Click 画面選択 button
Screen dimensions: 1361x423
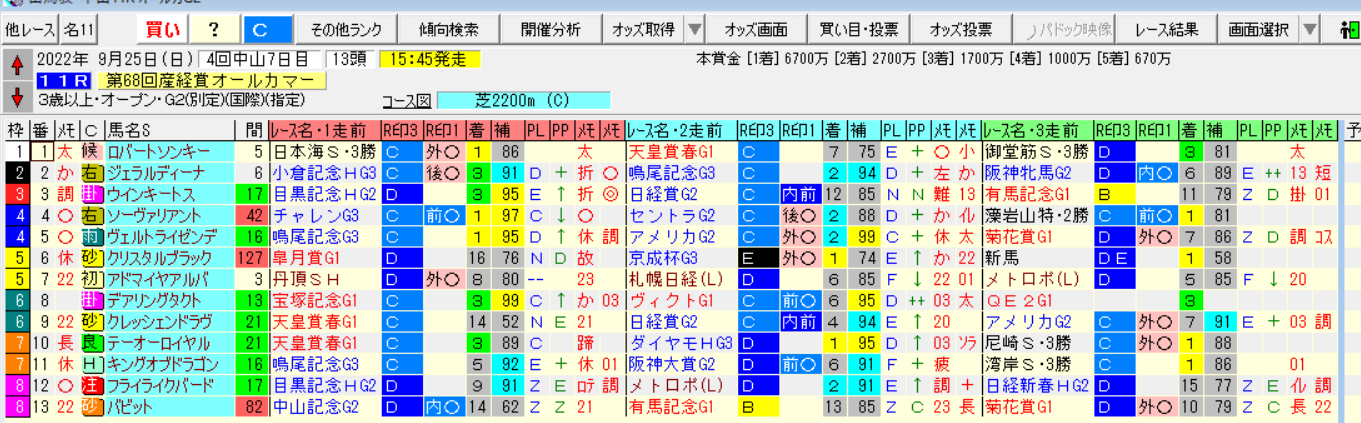(x=1258, y=30)
